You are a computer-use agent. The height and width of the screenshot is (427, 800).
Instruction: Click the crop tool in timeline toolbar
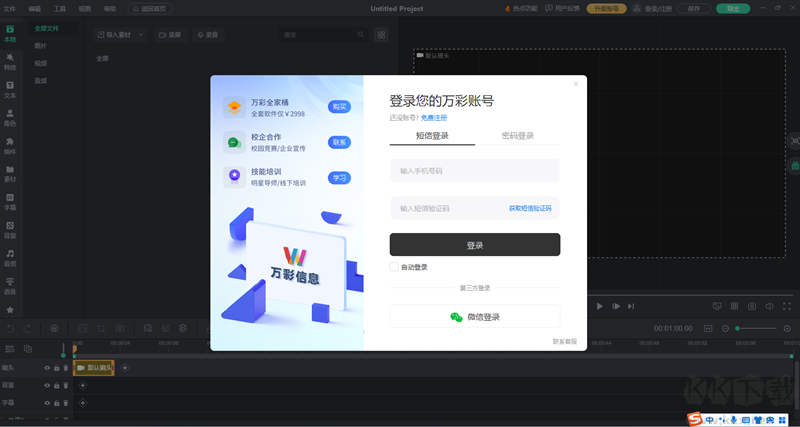[101, 329]
